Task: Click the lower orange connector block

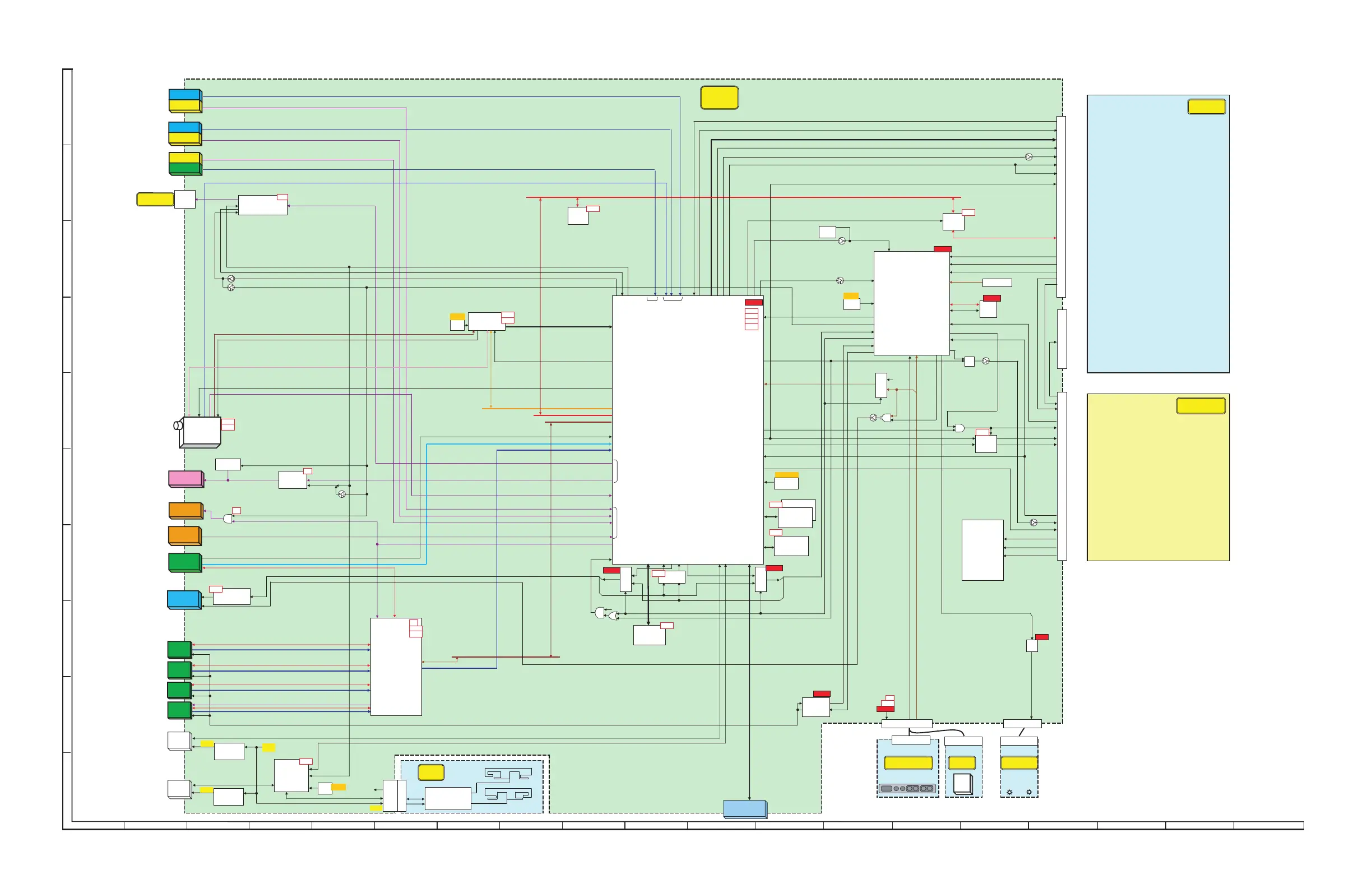Action: 185,536
